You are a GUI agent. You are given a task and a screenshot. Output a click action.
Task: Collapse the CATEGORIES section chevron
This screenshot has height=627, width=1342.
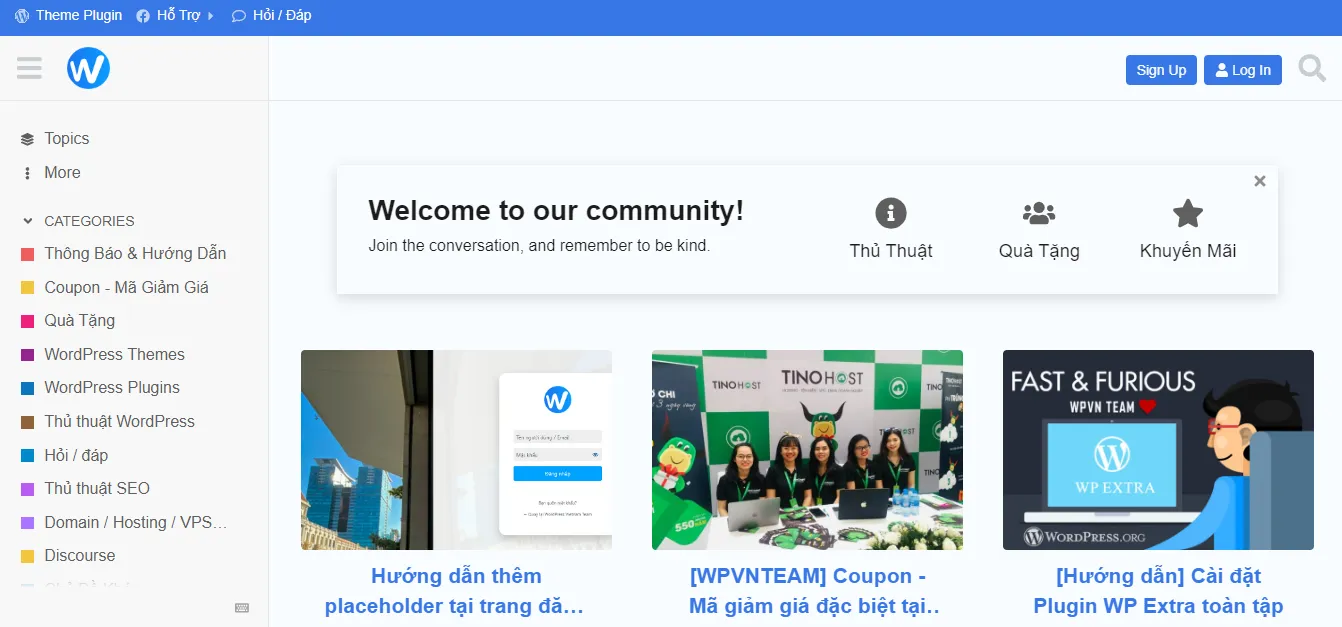[27, 221]
